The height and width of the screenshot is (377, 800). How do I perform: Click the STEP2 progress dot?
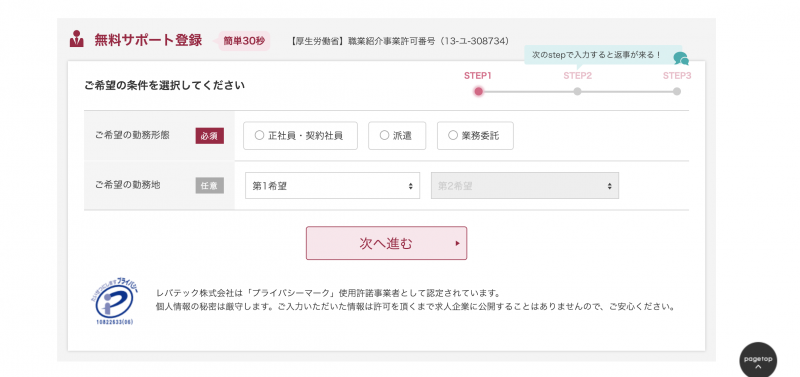click(577, 92)
